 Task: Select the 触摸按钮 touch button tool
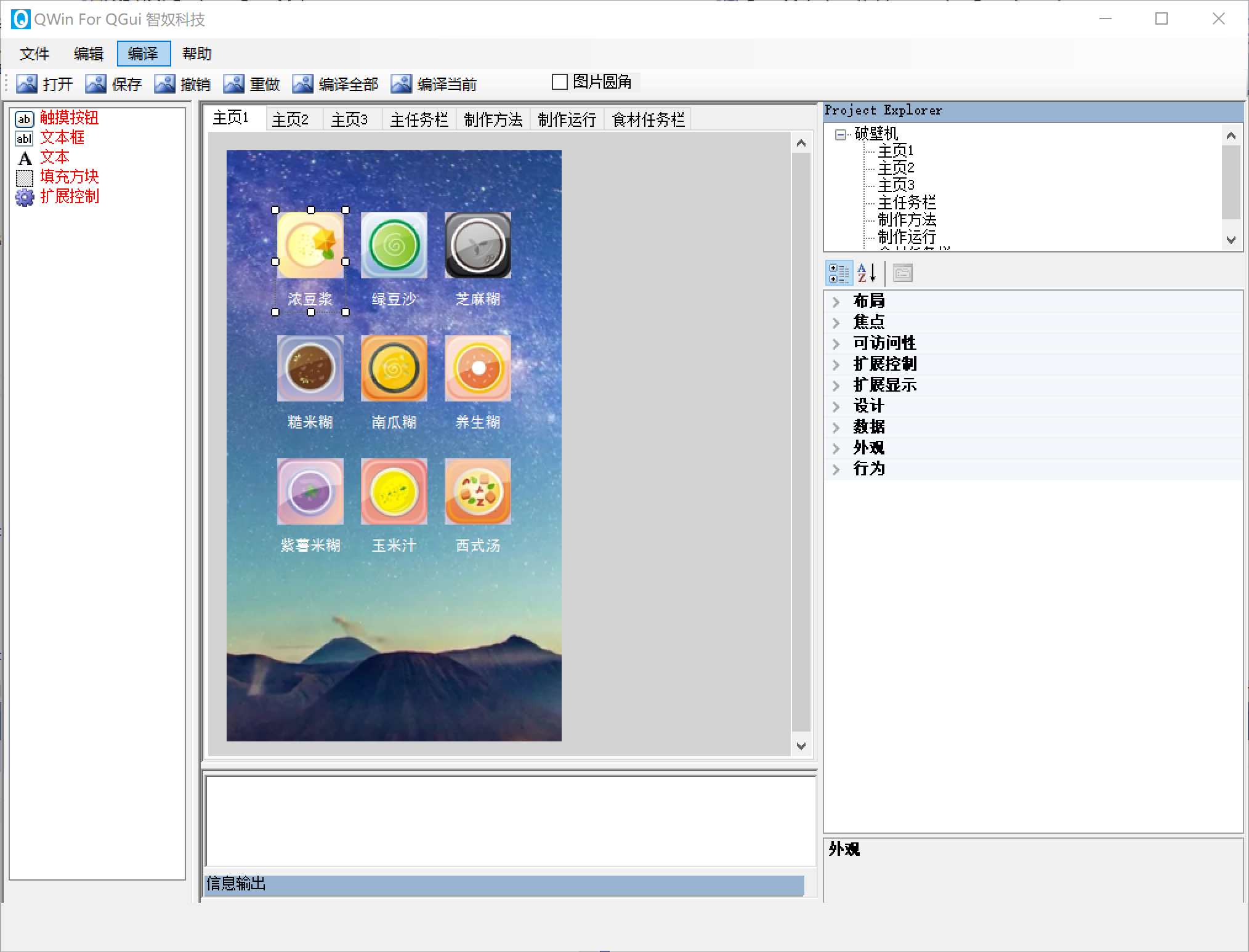point(68,118)
